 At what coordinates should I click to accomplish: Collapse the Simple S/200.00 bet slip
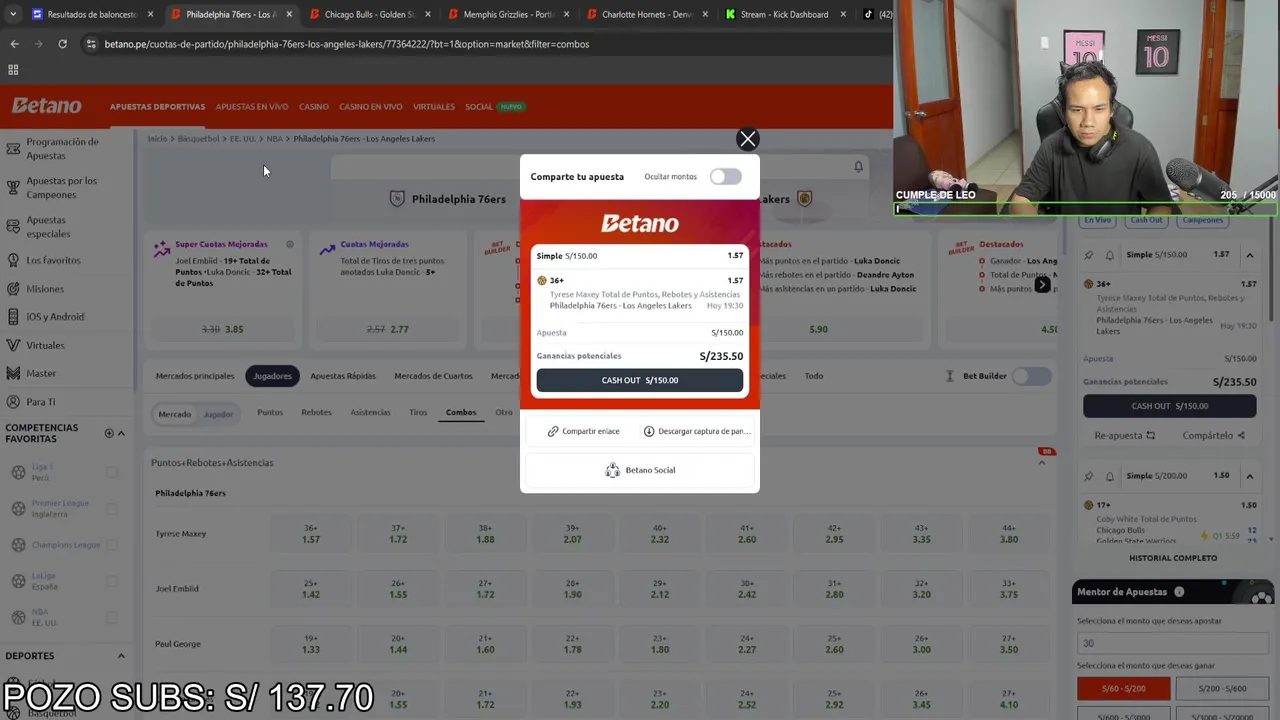(1250, 476)
